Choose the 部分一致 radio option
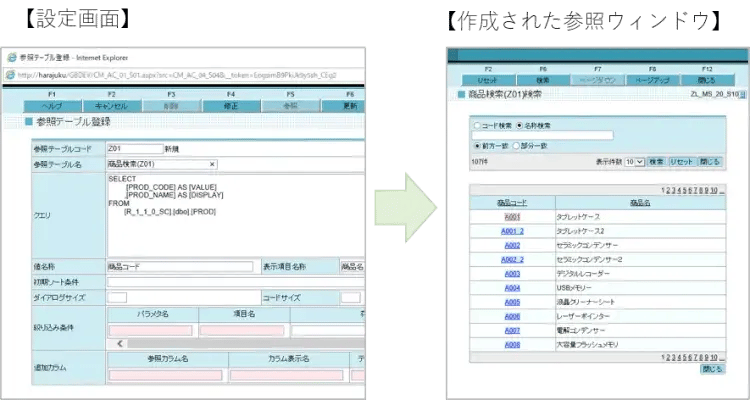 coord(518,146)
